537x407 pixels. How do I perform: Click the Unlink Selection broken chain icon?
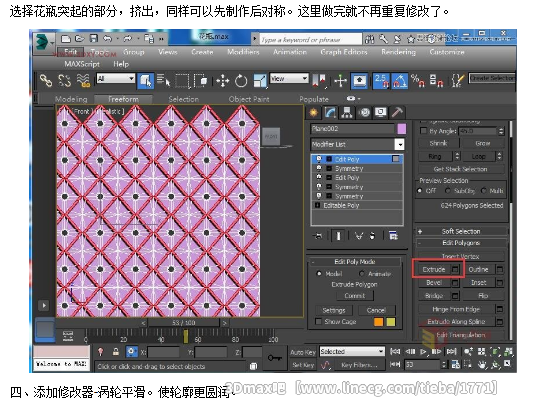point(64,81)
